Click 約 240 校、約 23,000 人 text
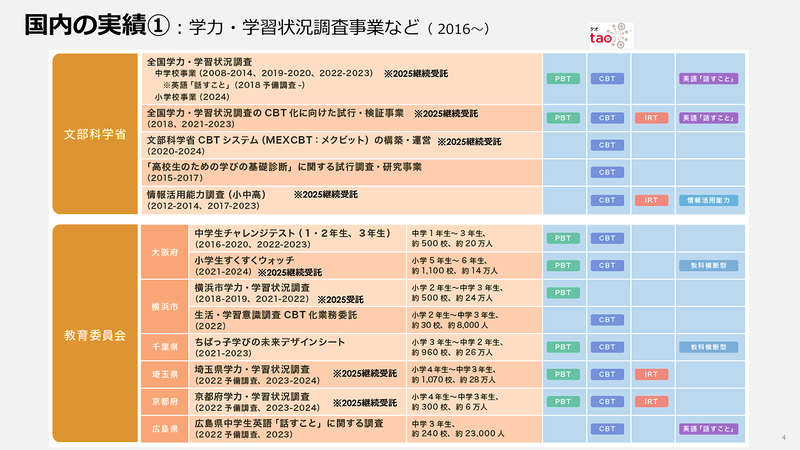800x450 pixels. pos(458,434)
